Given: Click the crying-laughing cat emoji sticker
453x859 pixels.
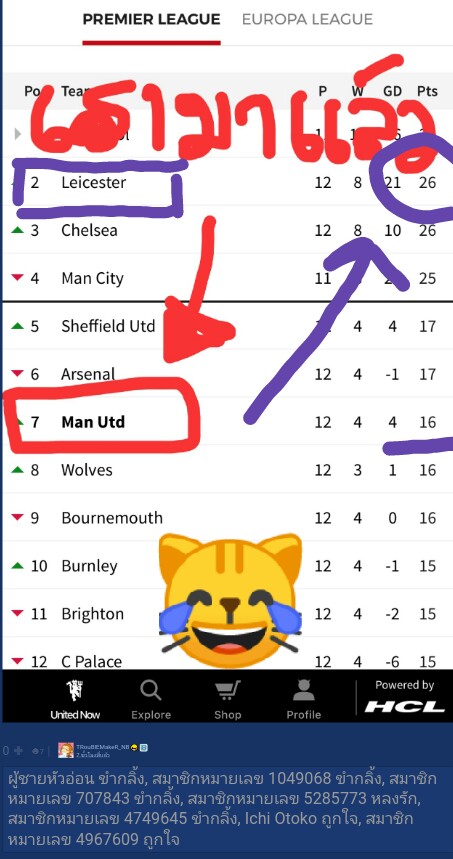Looking at the screenshot, I should 230,599.
